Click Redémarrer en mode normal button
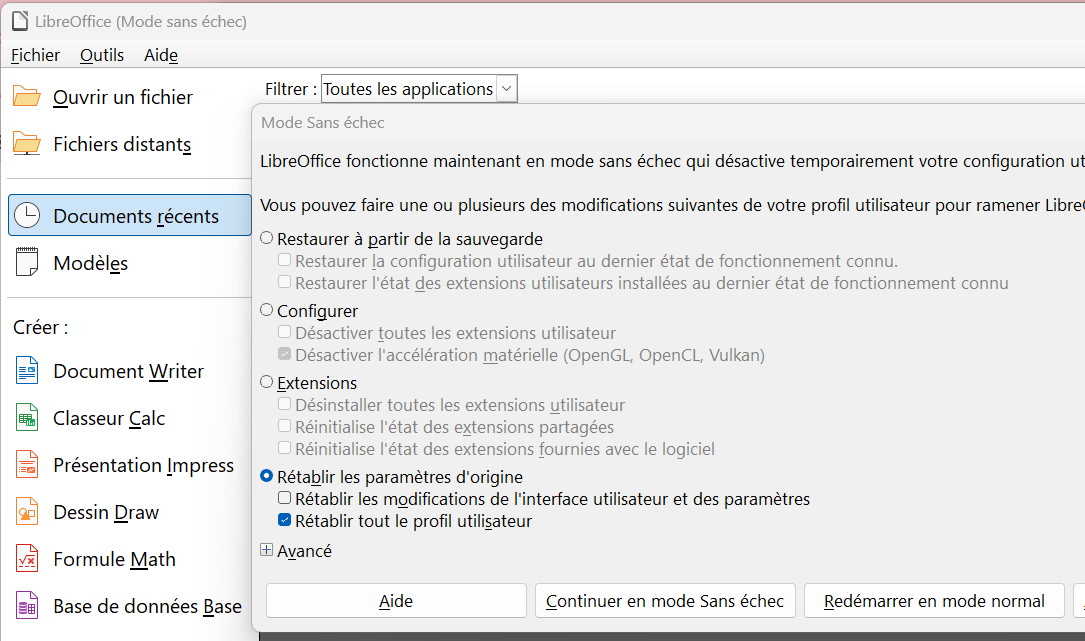This screenshot has height=641, width=1085. pos(934,601)
